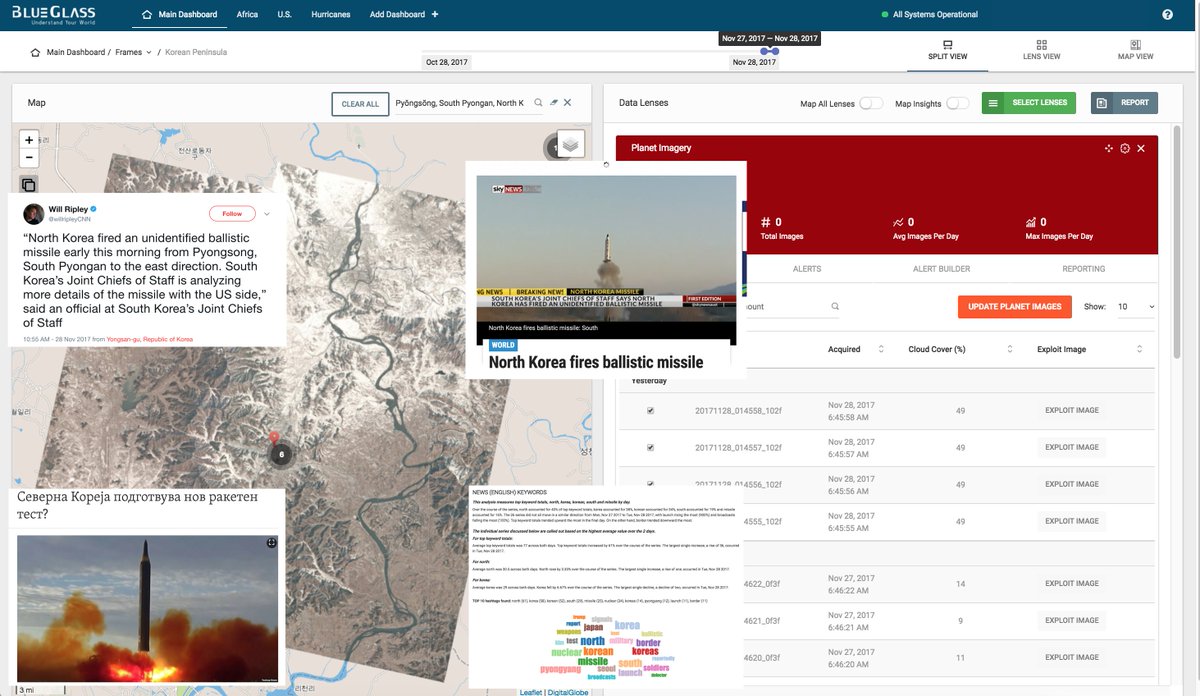Click the home icon beside Main Dashboard tab

pyautogui.click(x=148, y=15)
